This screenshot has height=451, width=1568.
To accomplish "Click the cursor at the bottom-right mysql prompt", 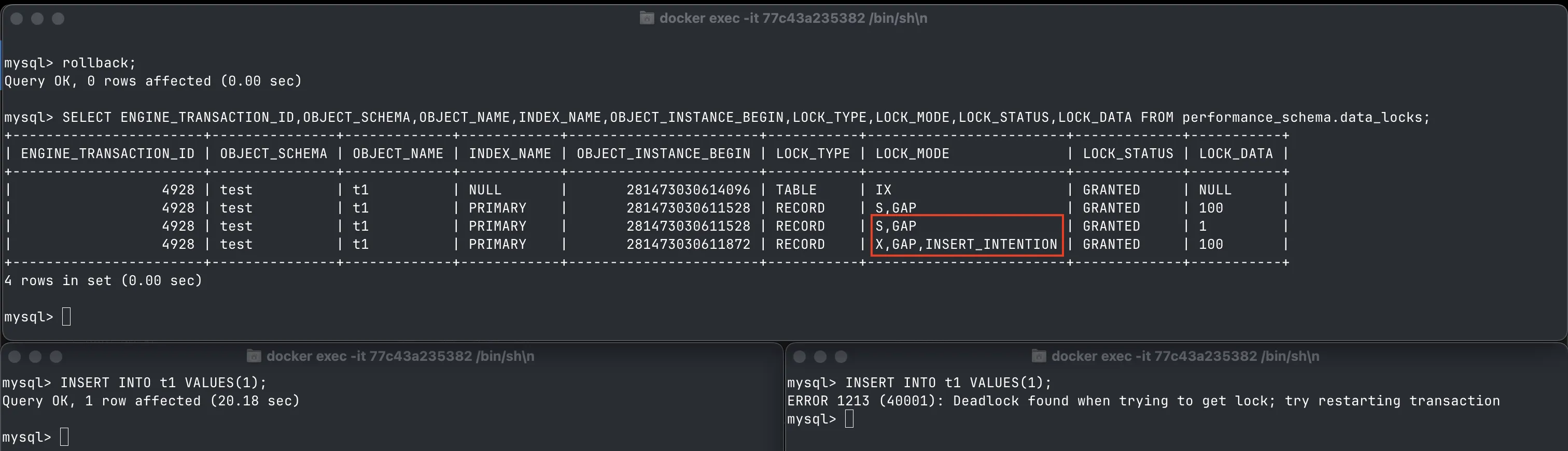I will (x=849, y=419).
